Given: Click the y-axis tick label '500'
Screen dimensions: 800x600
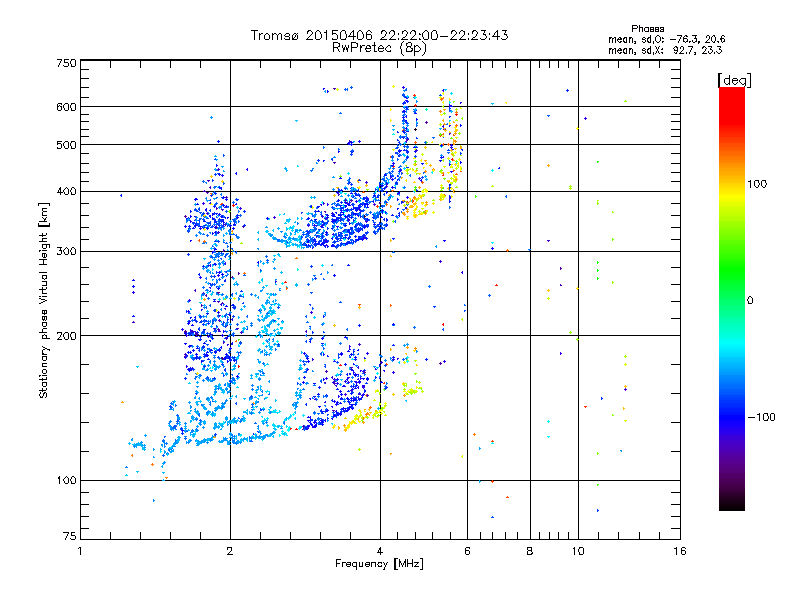Looking at the screenshot, I should tap(67, 145).
